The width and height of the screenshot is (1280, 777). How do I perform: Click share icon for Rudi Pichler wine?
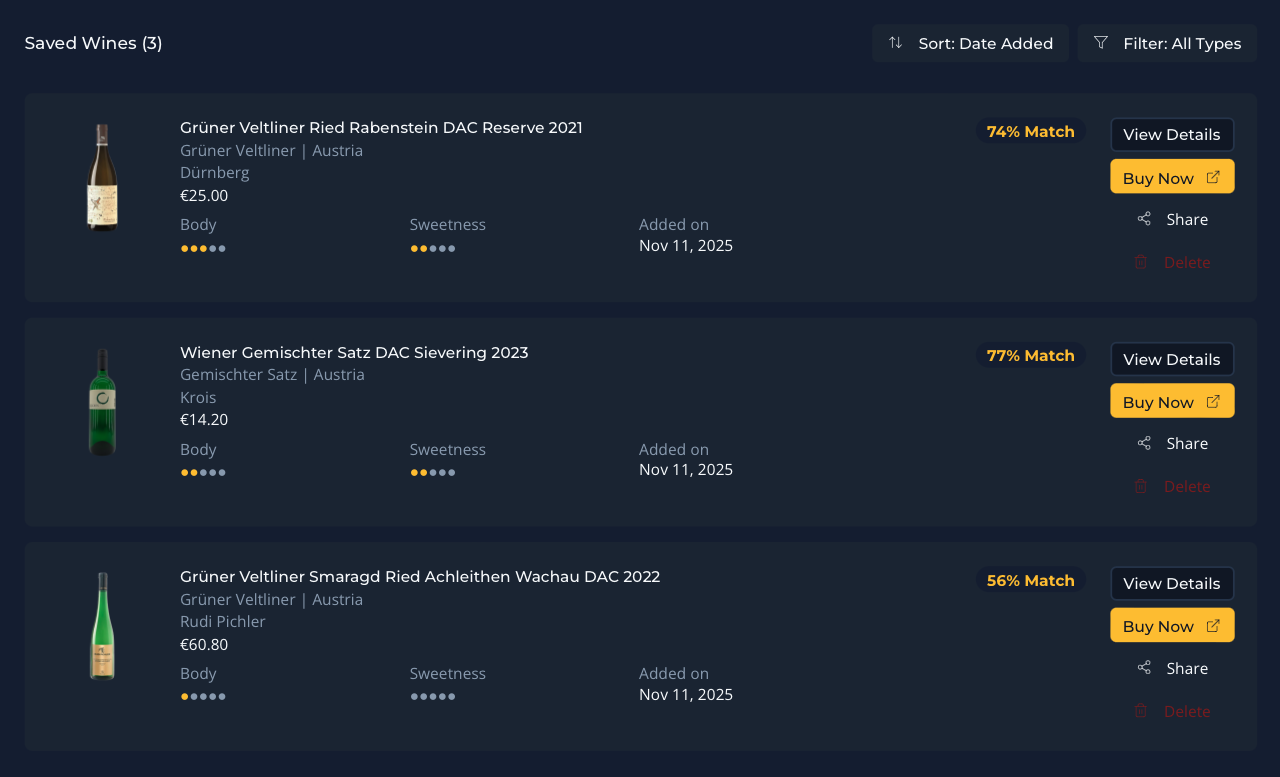pos(1144,668)
